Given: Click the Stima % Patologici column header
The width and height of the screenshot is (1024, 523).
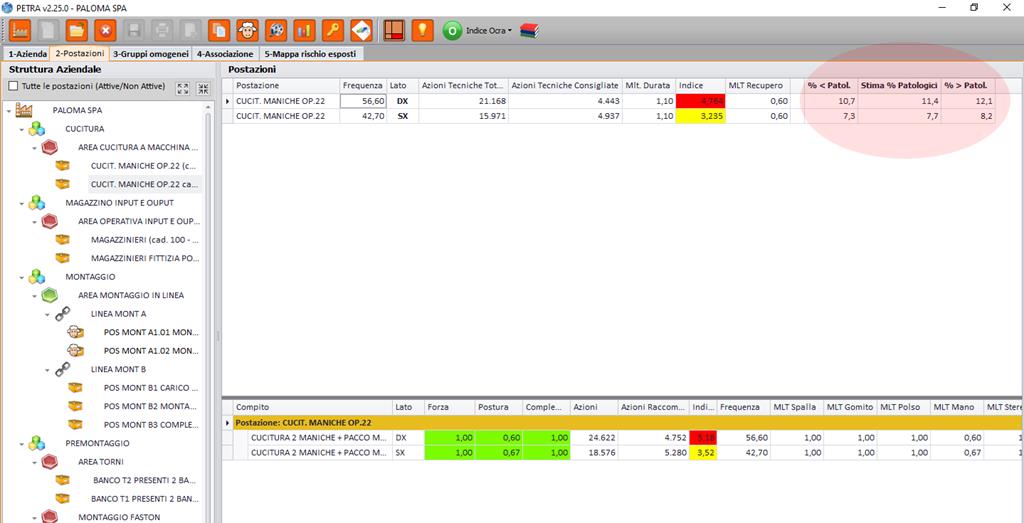Looking at the screenshot, I should point(899,86).
